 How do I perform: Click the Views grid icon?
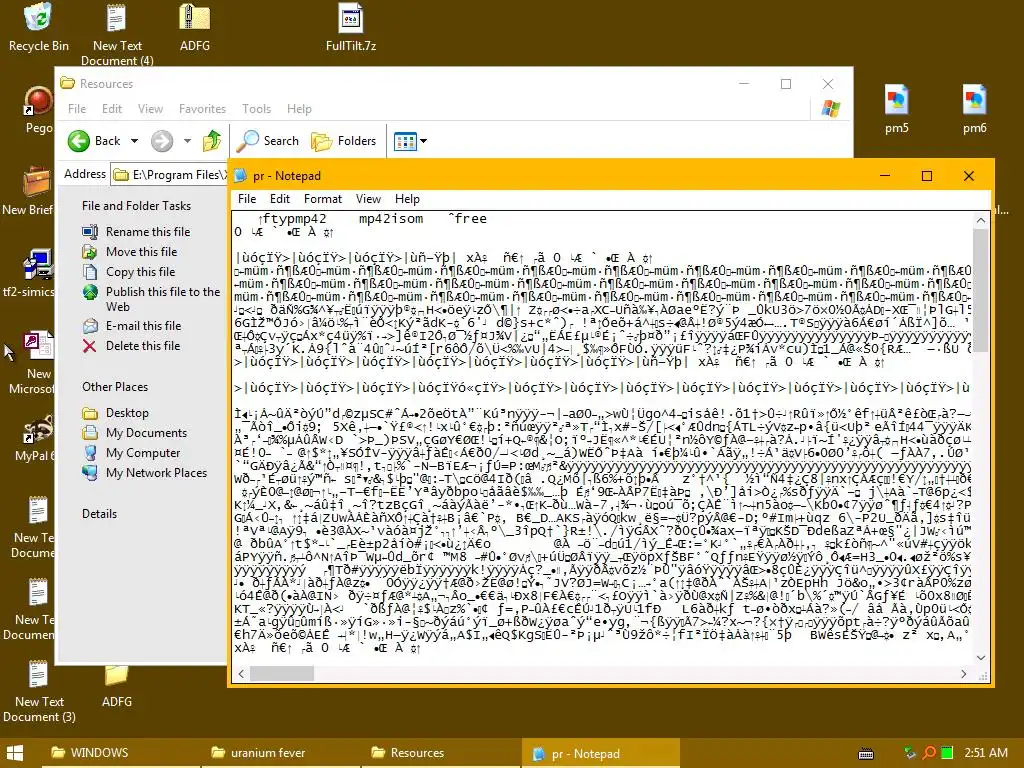pos(405,141)
